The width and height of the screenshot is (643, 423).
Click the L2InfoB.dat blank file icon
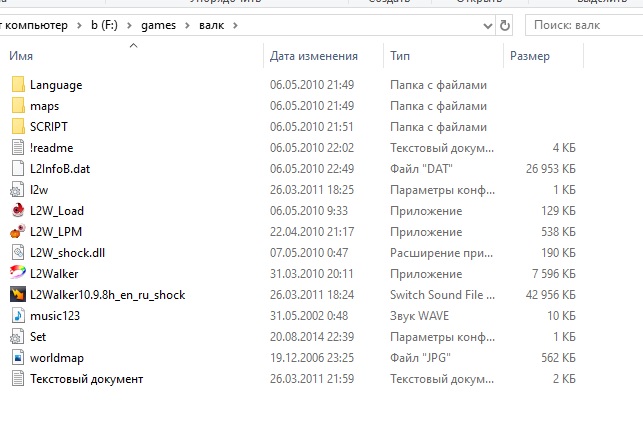point(18,168)
